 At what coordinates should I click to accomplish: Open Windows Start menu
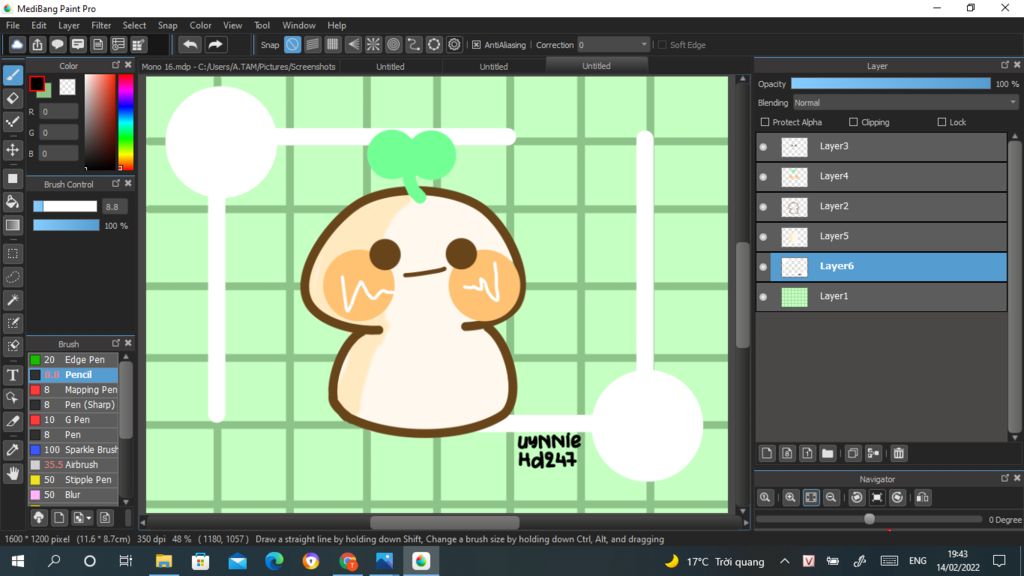coord(18,561)
